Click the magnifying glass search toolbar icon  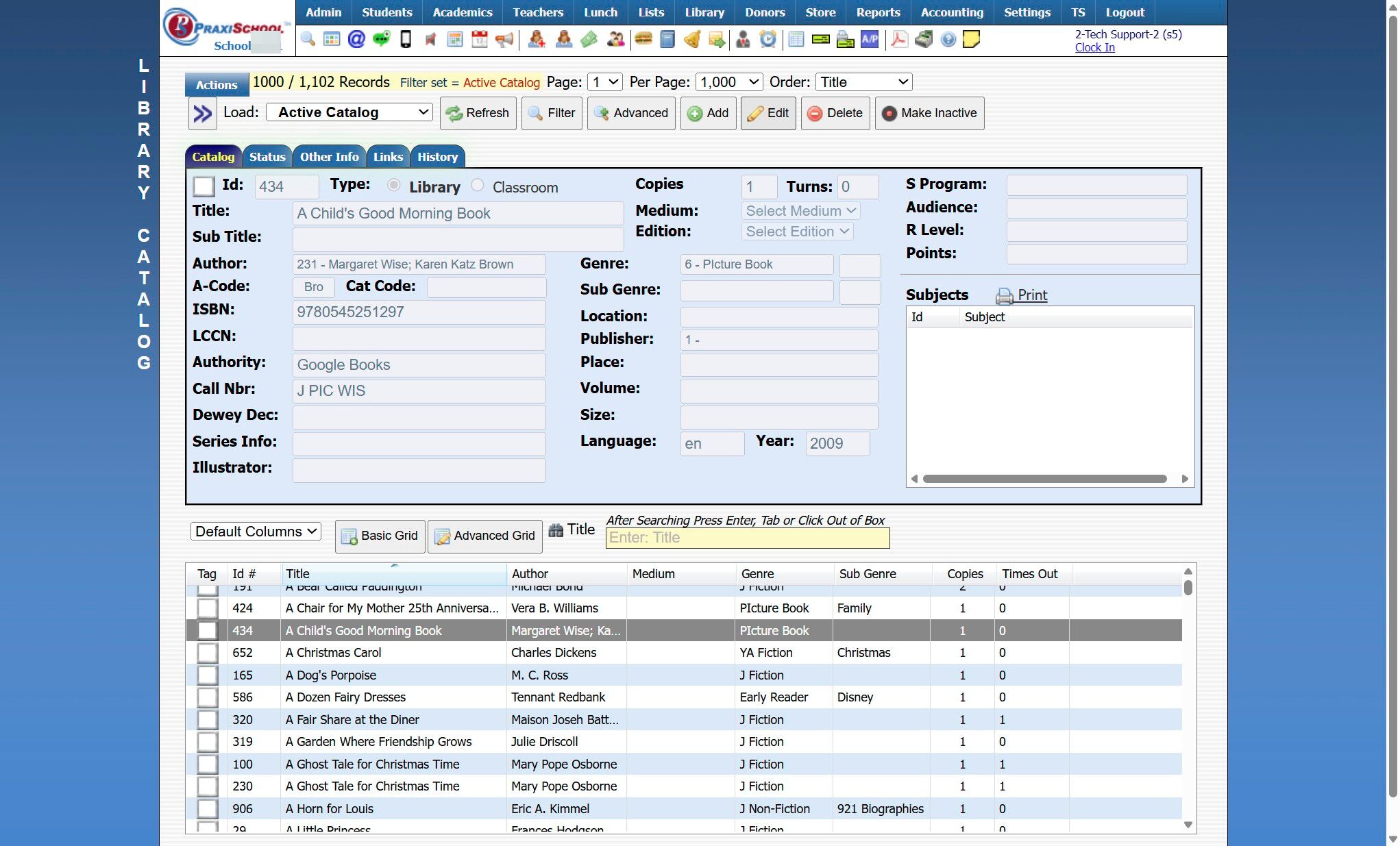pyautogui.click(x=308, y=40)
